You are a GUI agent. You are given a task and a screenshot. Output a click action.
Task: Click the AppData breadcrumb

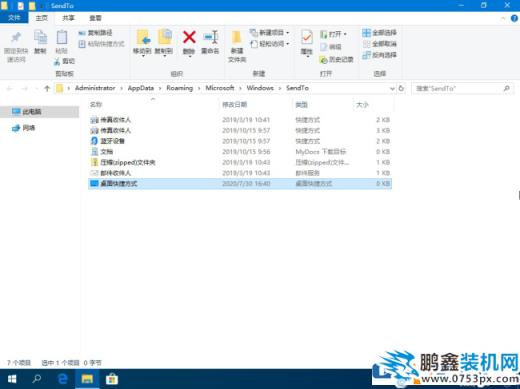(x=141, y=88)
